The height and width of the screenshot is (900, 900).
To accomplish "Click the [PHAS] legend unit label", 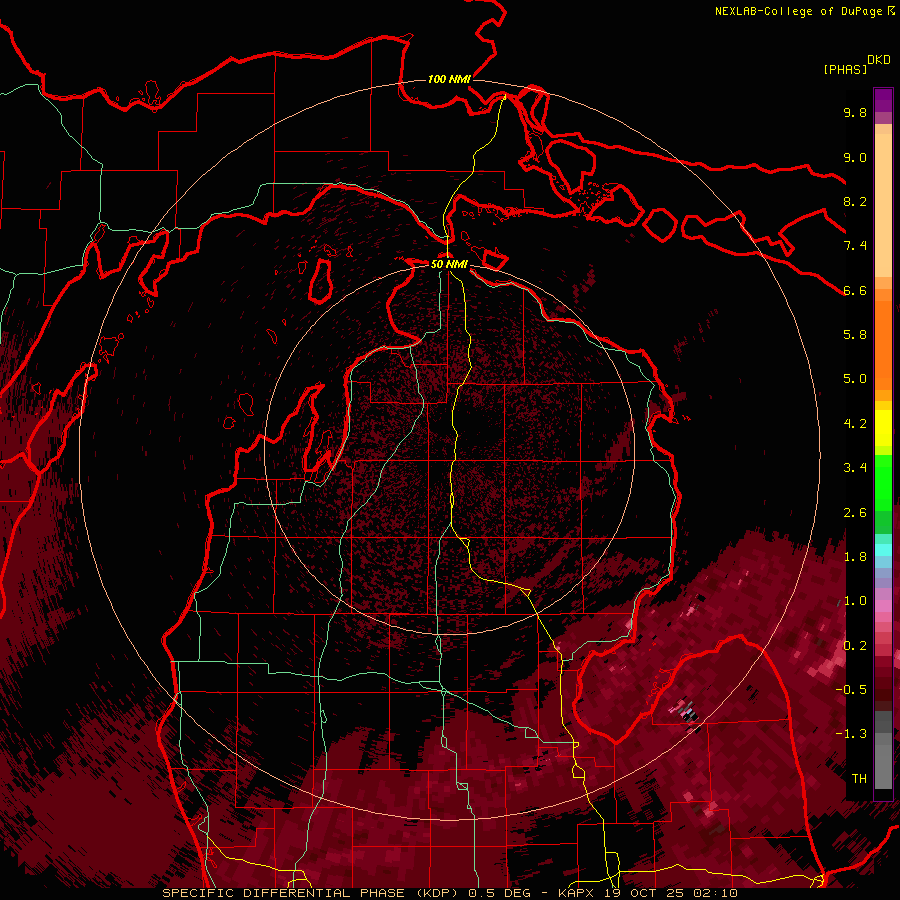I will tap(845, 70).
